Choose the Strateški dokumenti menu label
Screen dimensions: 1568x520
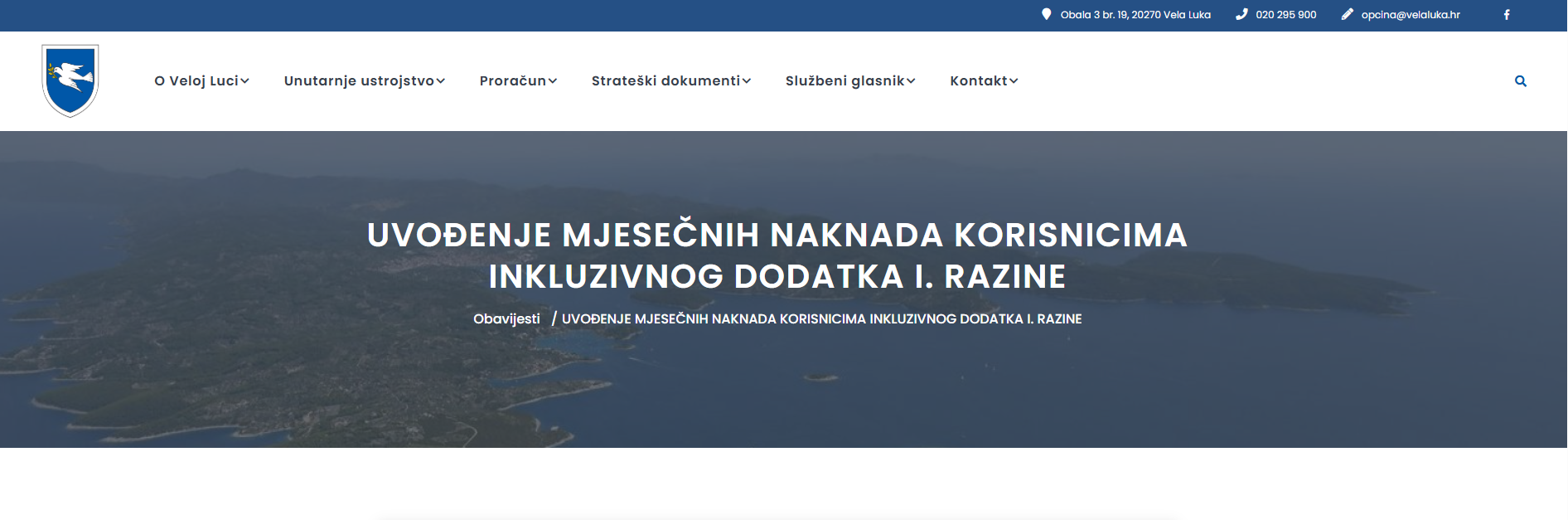(x=665, y=80)
